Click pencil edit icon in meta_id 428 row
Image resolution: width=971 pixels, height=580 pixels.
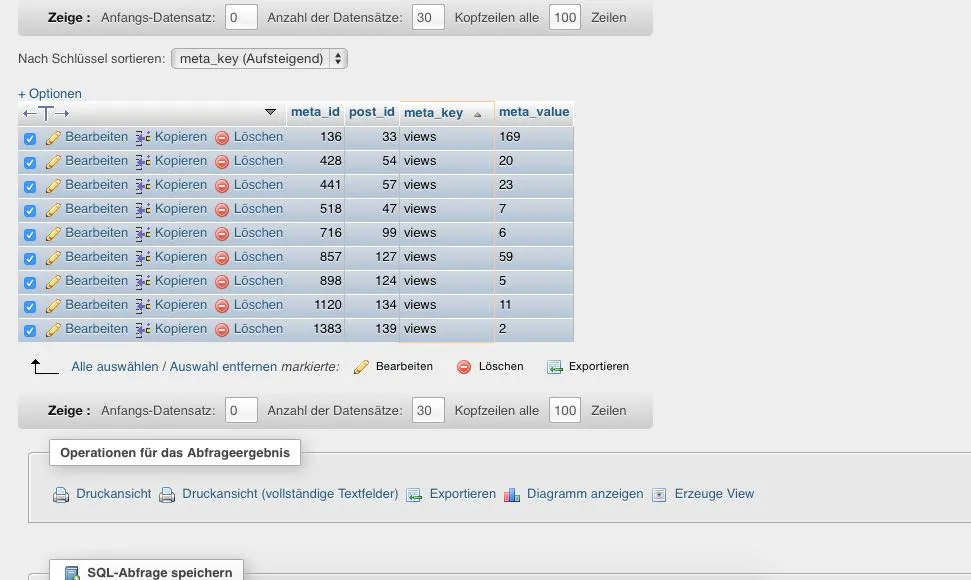(x=53, y=162)
